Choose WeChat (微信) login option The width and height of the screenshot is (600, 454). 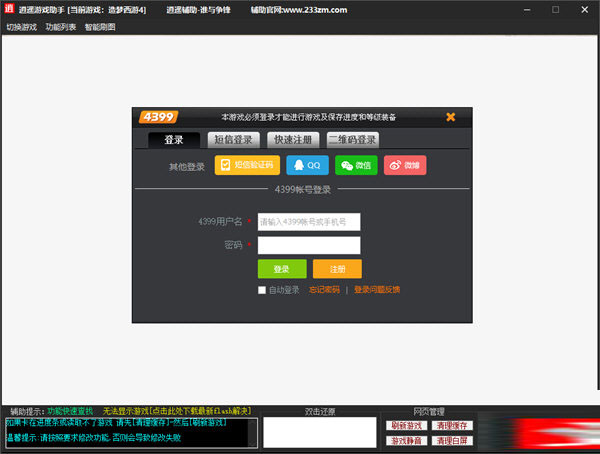click(x=356, y=165)
